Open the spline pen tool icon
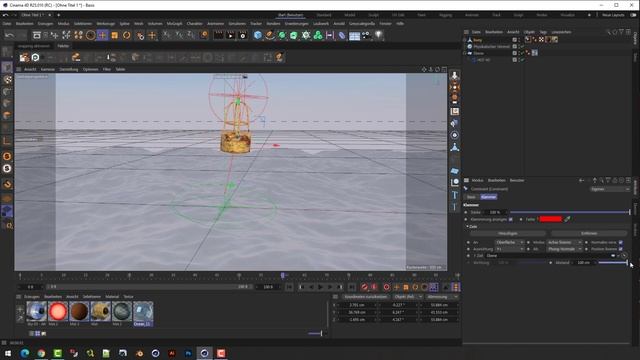The width and height of the screenshot is (640, 360). click(x=269, y=36)
